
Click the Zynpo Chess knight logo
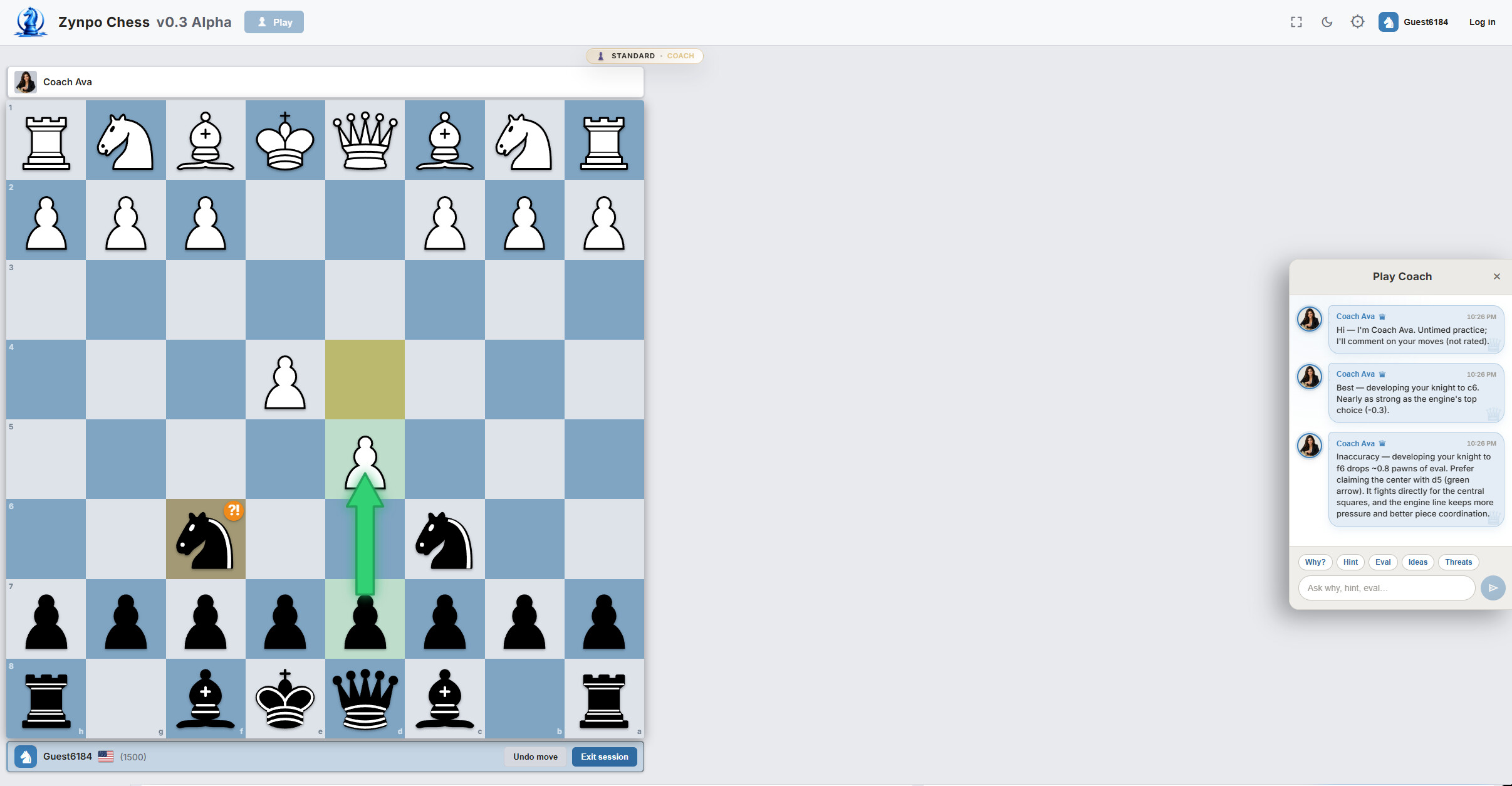point(30,22)
